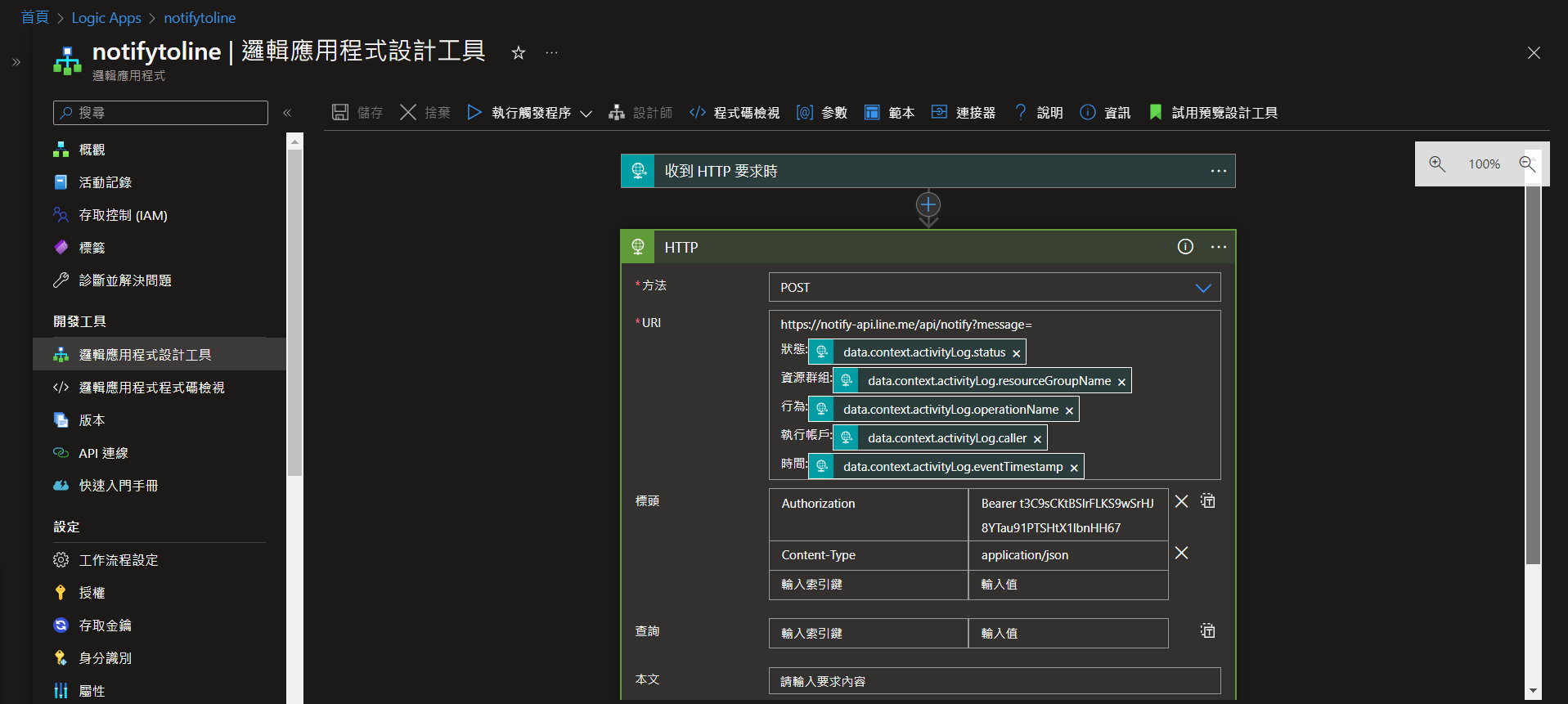1568x704 pixels.
Task: Open code view (程式碼檢視)
Action: [735, 113]
